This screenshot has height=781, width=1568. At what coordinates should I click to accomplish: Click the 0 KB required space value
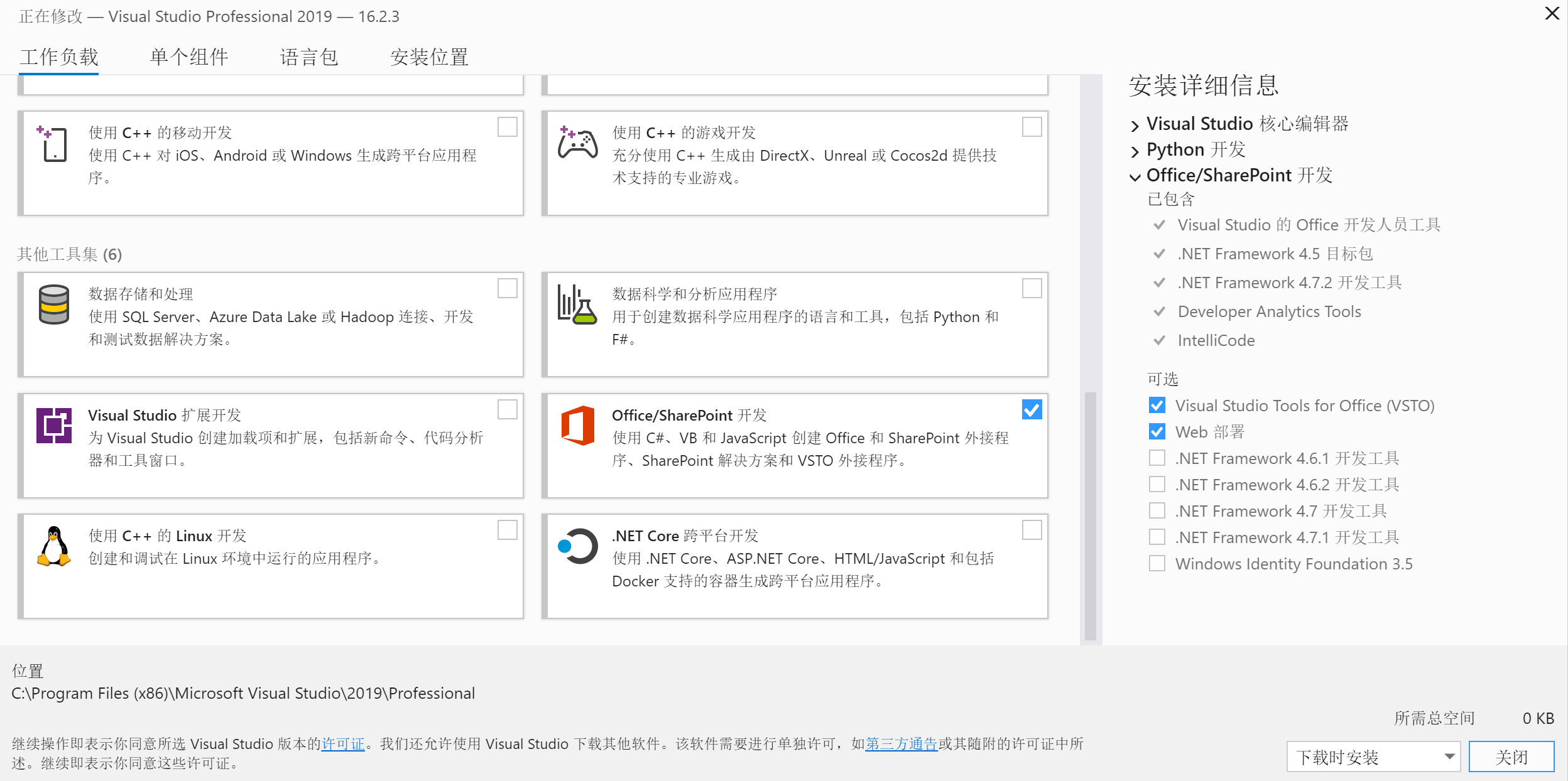pos(1538,718)
